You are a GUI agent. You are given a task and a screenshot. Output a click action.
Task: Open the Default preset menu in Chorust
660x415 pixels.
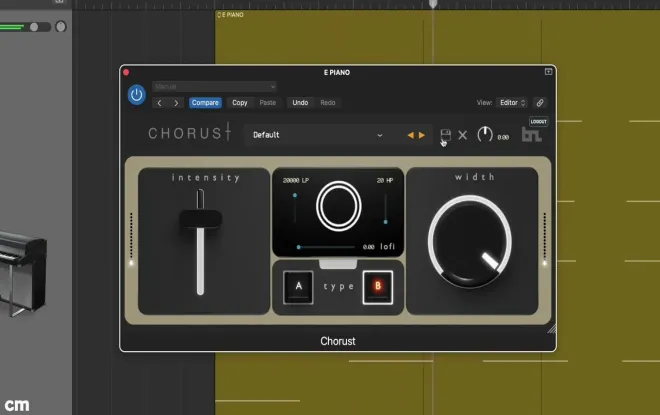[318, 135]
